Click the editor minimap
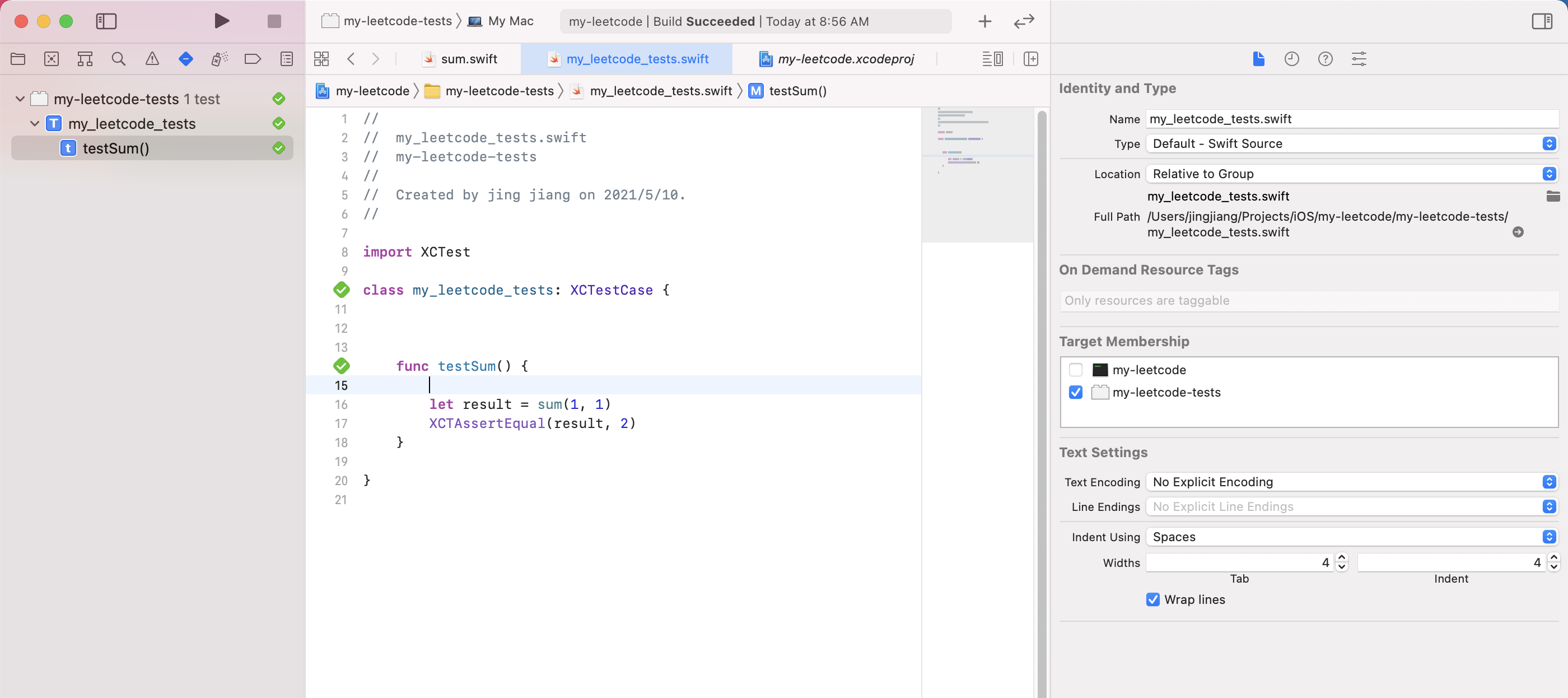 (978, 175)
